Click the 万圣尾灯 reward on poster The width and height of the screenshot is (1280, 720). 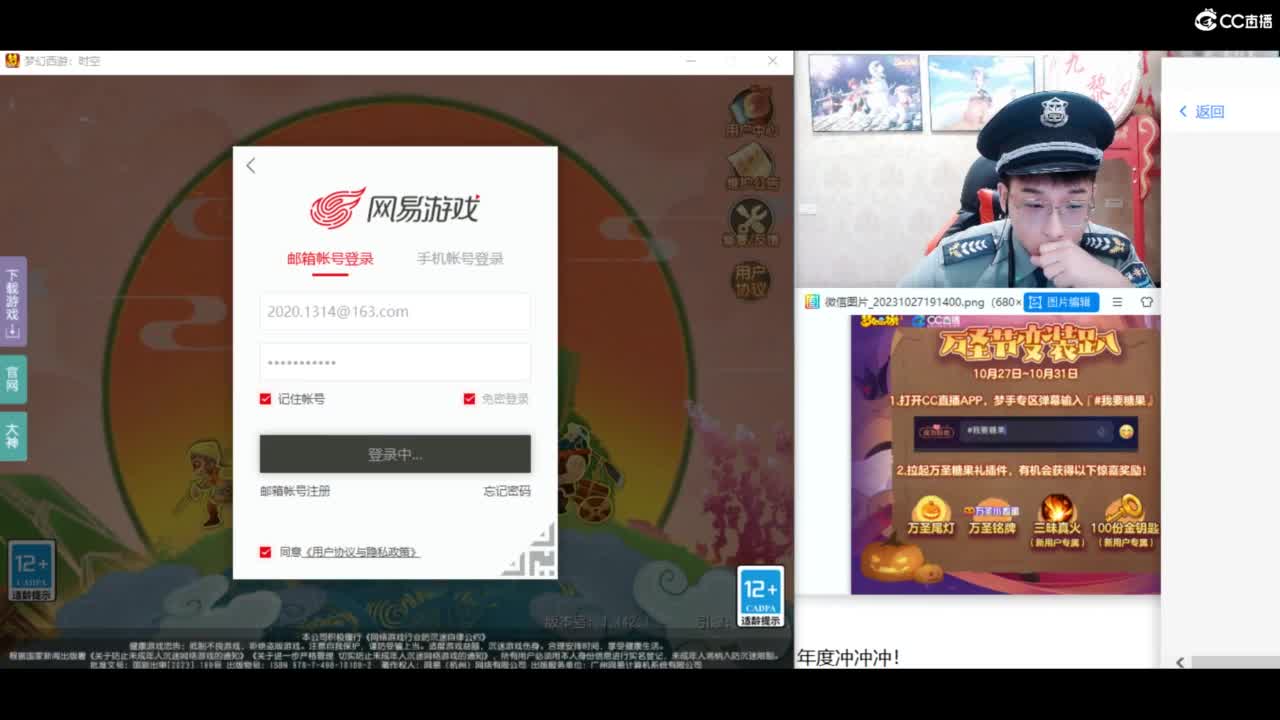931,516
